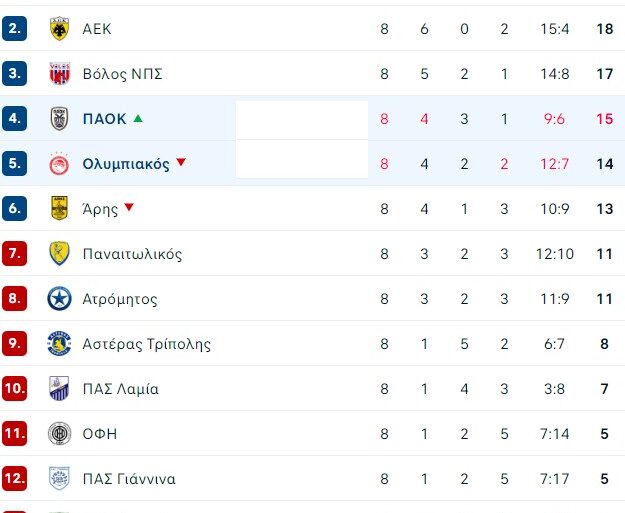Image resolution: width=625 pixels, height=513 pixels.
Task: Click the green up arrow beside ΠΑΟΚ
Action: tap(138, 118)
